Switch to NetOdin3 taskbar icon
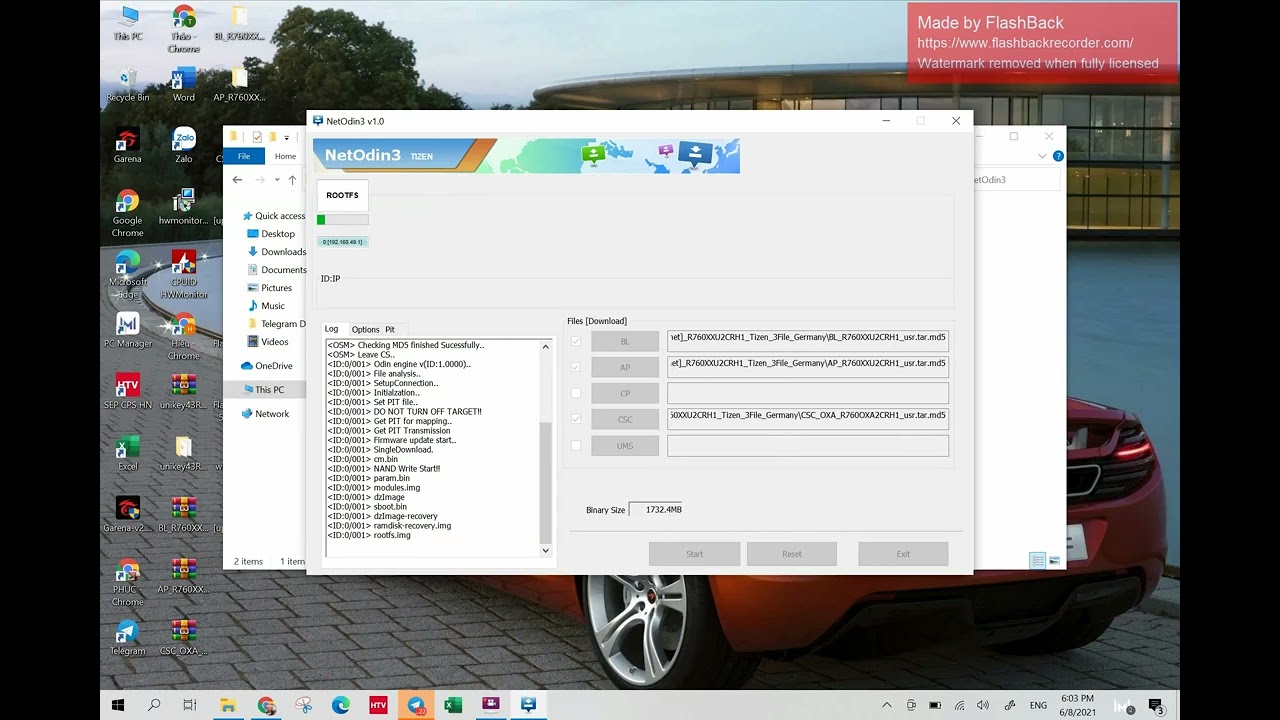Image resolution: width=1280 pixels, height=720 pixels. (528, 705)
